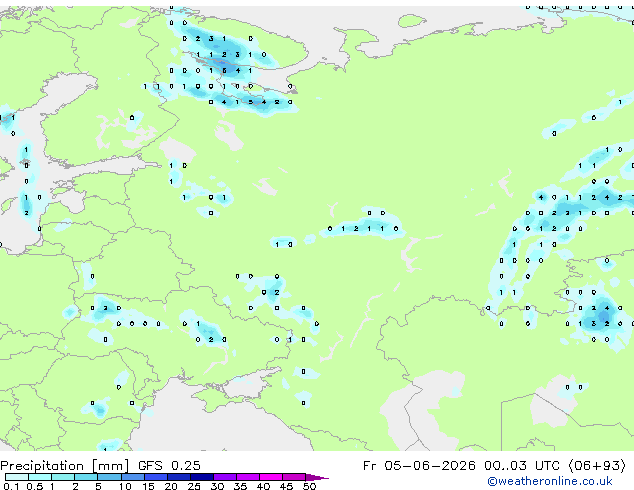Click the 2 mm legend color swatch
634x490 pixels.
pyautogui.click(x=86, y=477)
